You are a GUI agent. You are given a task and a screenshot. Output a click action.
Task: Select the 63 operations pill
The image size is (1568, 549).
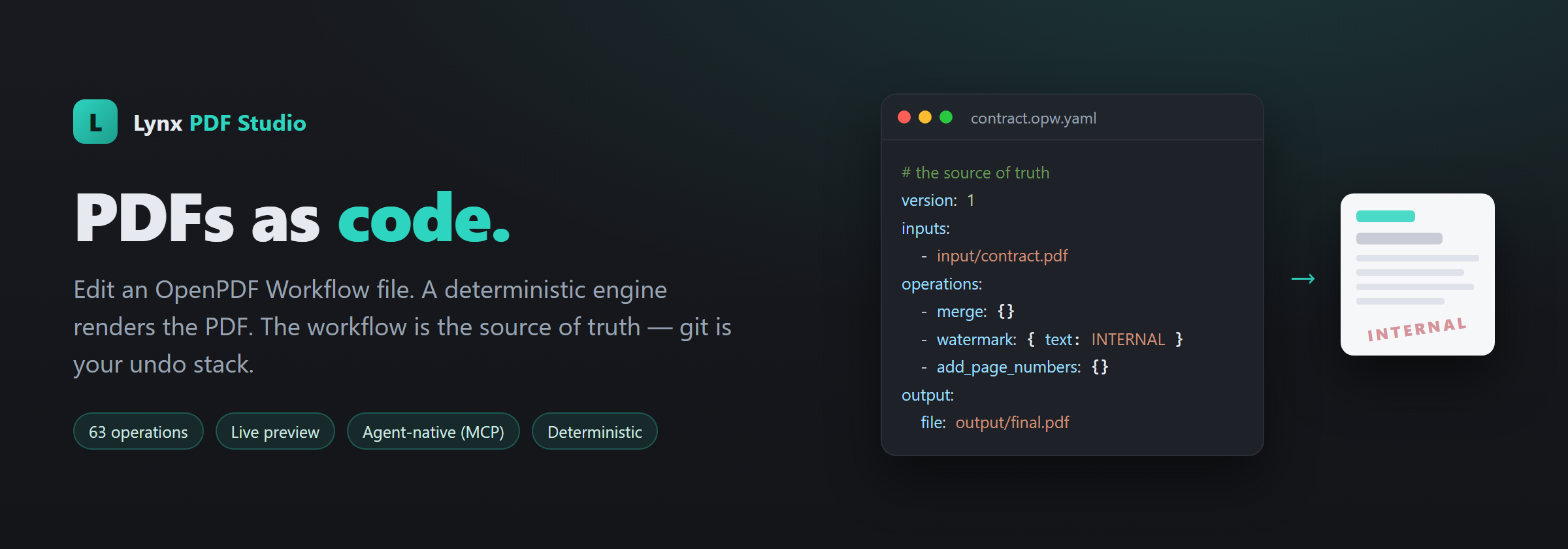(138, 431)
